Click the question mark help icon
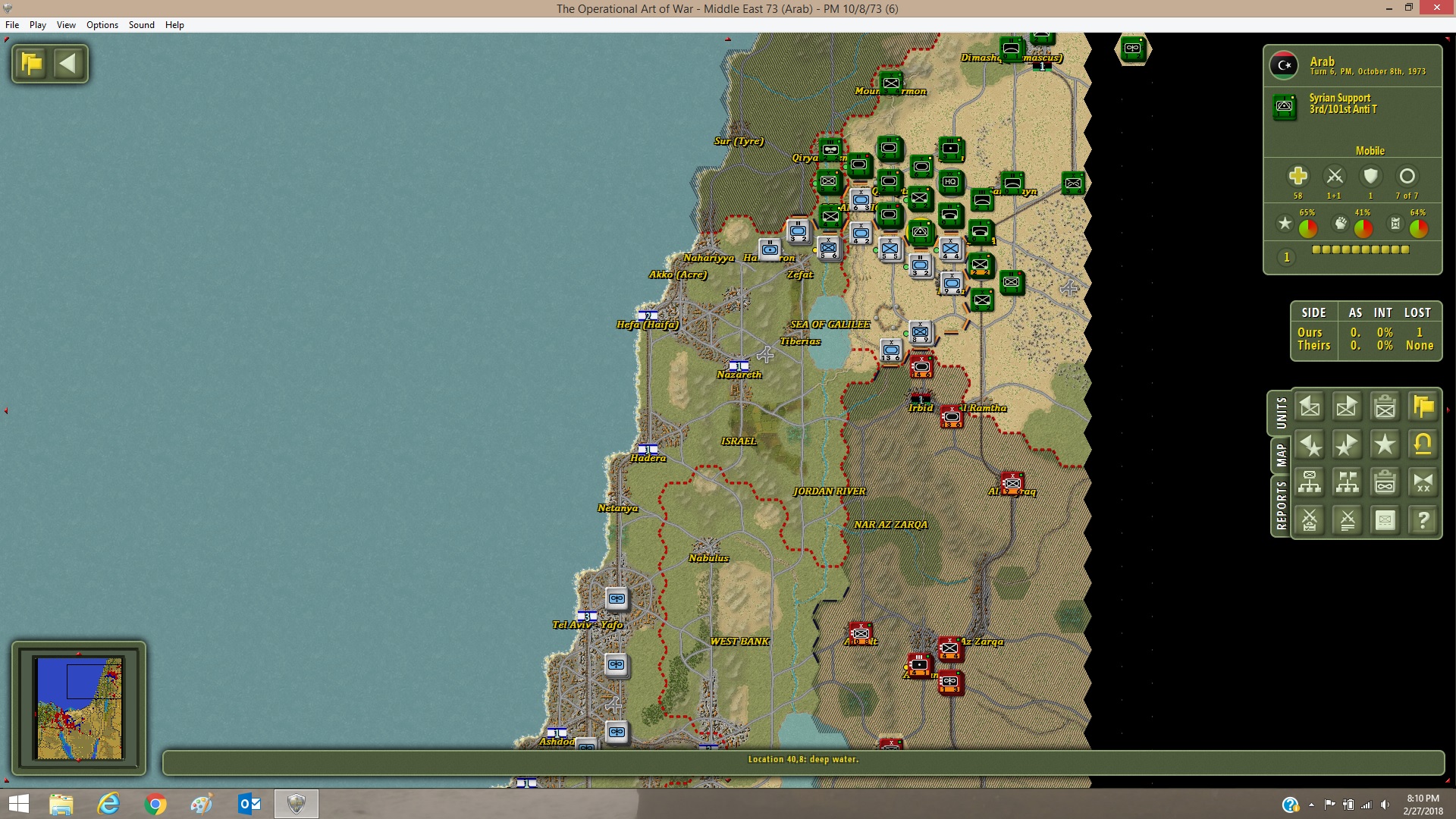 tap(1423, 520)
